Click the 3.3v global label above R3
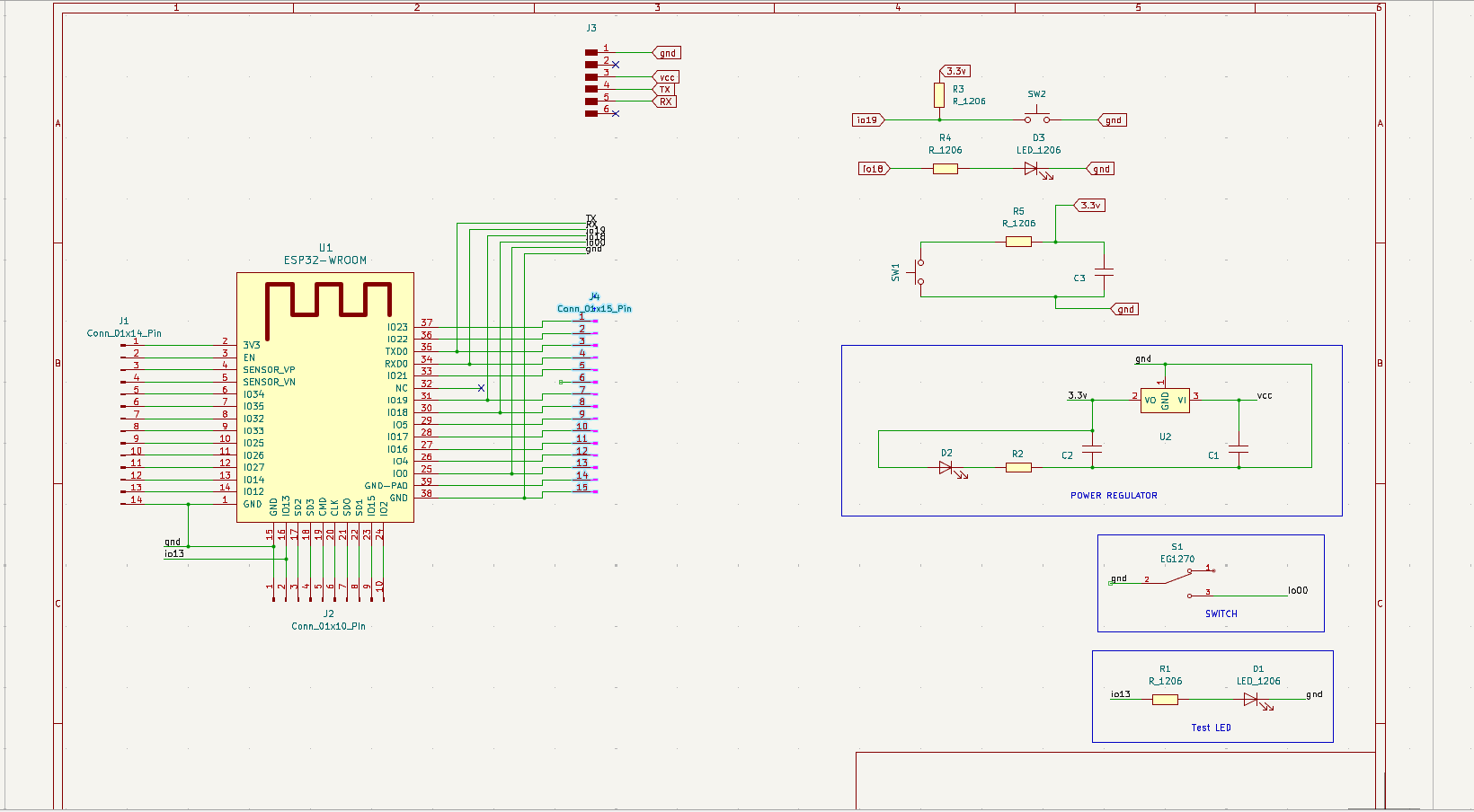Image resolution: width=1474 pixels, height=812 pixels. [x=955, y=71]
